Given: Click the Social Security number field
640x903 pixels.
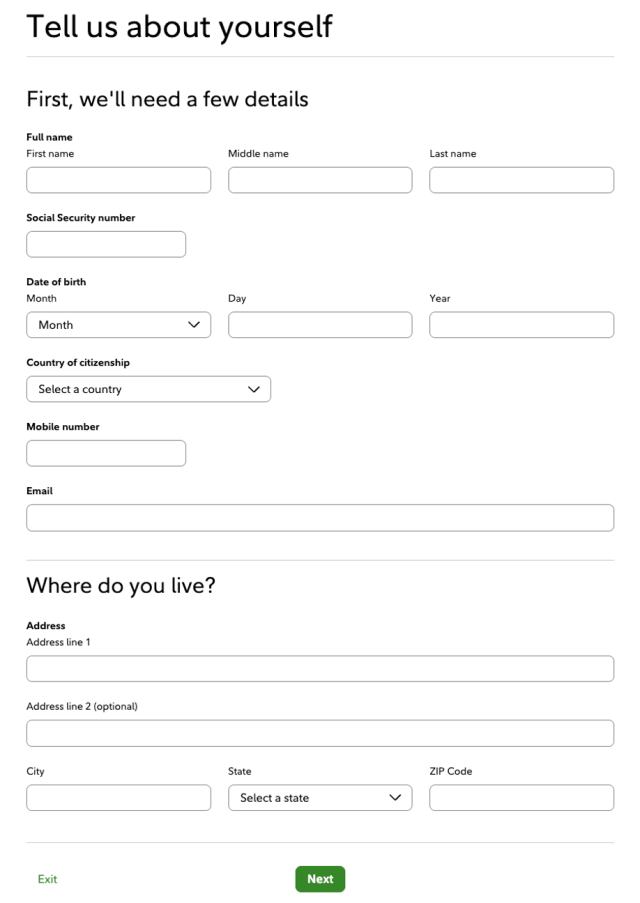Looking at the screenshot, I should point(105,243).
